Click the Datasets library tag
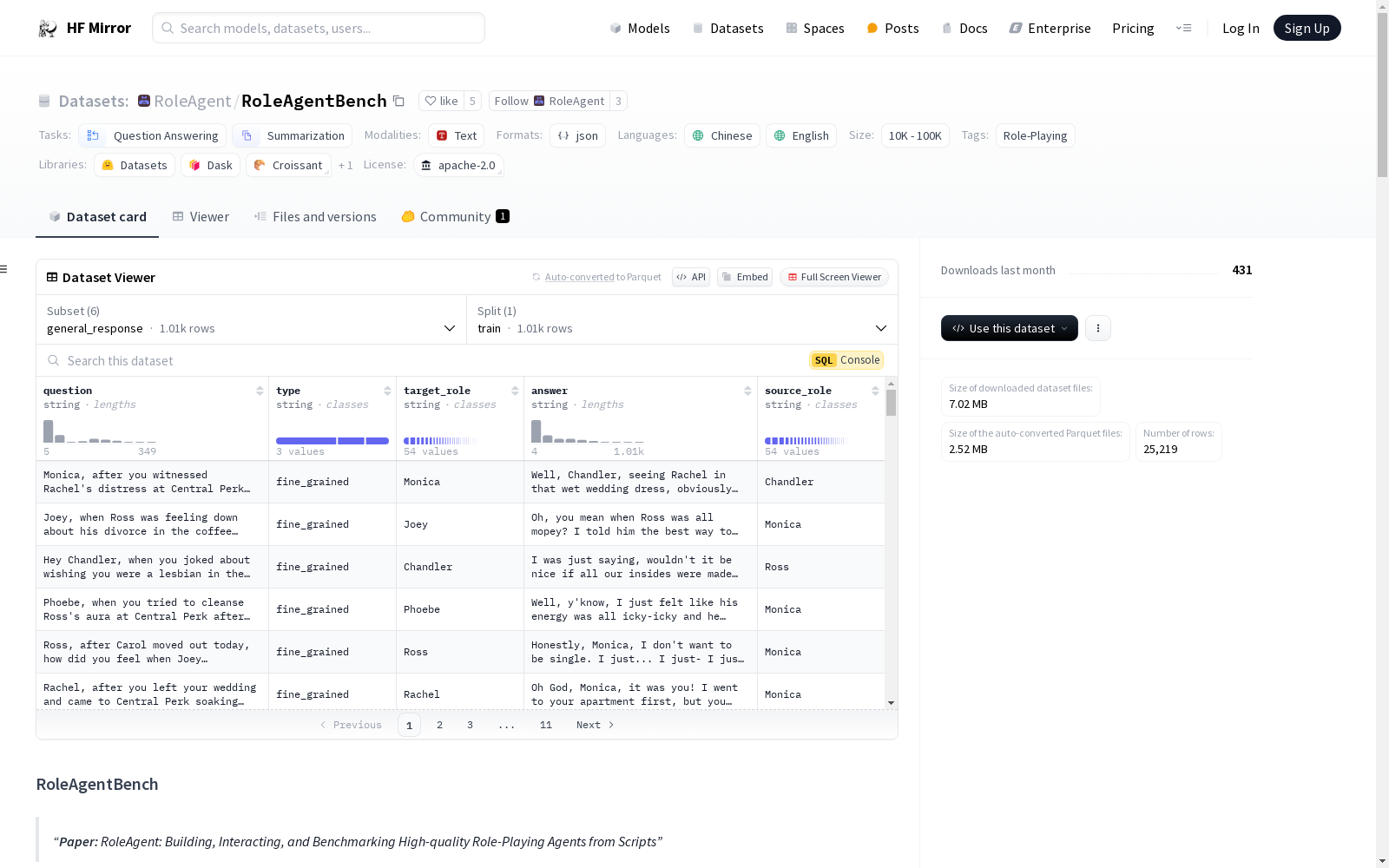The width and height of the screenshot is (1389, 868). [x=135, y=165]
